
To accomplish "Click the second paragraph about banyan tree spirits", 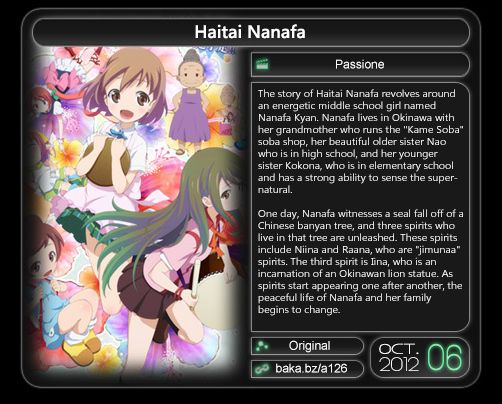I will pos(360,261).
